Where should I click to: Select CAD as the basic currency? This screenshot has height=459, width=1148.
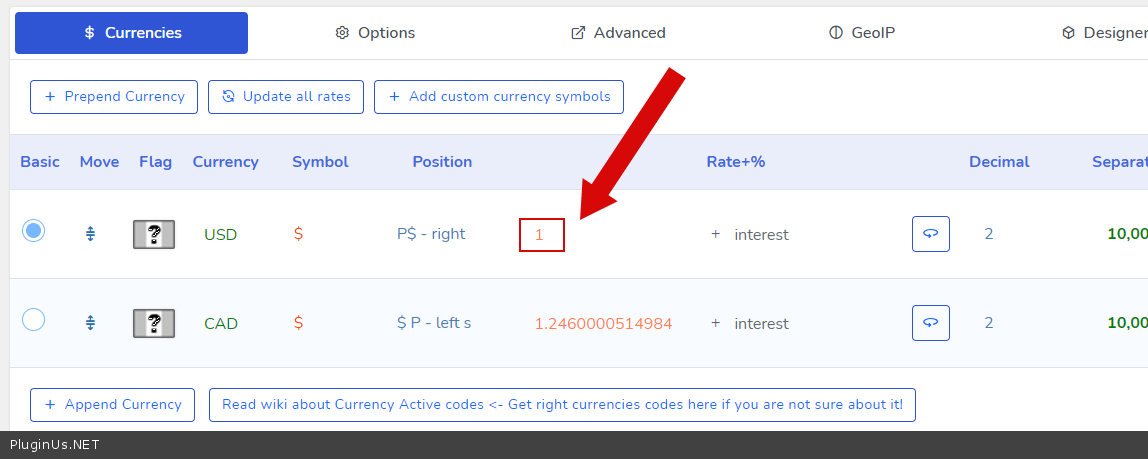[33, 320]
